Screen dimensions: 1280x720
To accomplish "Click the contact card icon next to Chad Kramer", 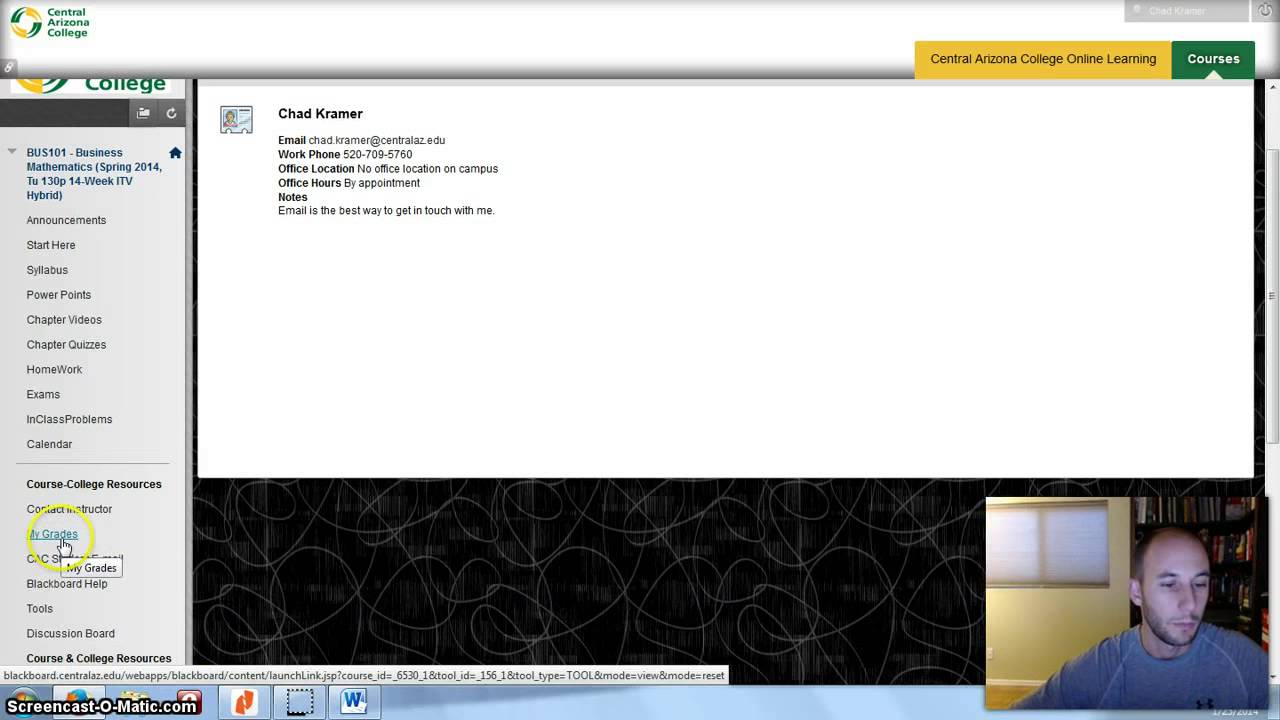I will click(236, 120).
